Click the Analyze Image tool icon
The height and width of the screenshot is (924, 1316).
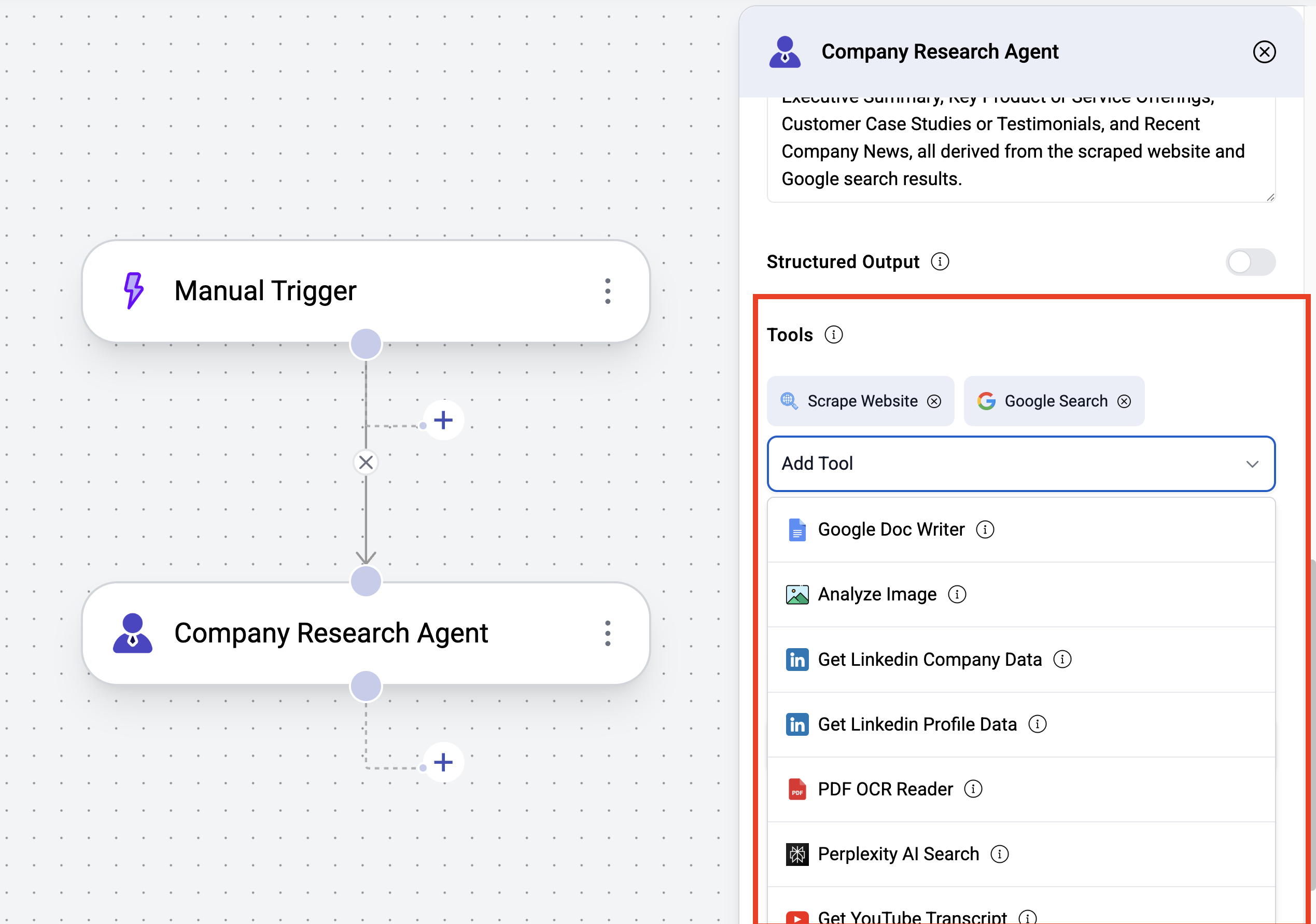tap(797, 594)
